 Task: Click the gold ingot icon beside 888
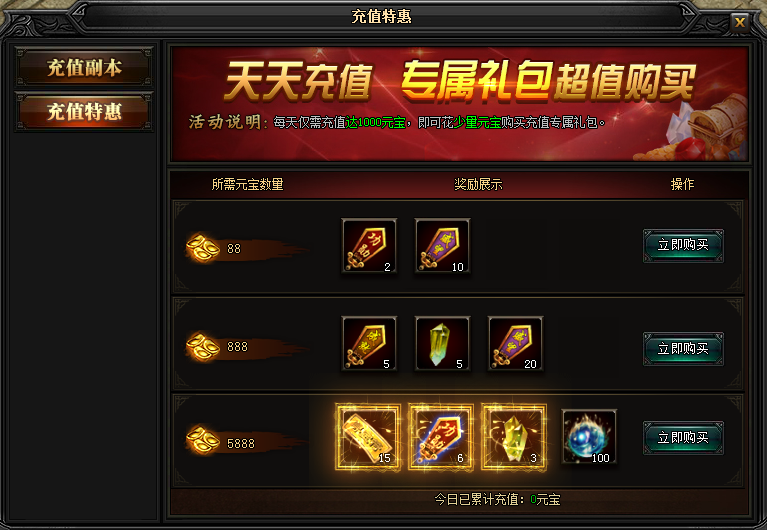tap(203, 346)
